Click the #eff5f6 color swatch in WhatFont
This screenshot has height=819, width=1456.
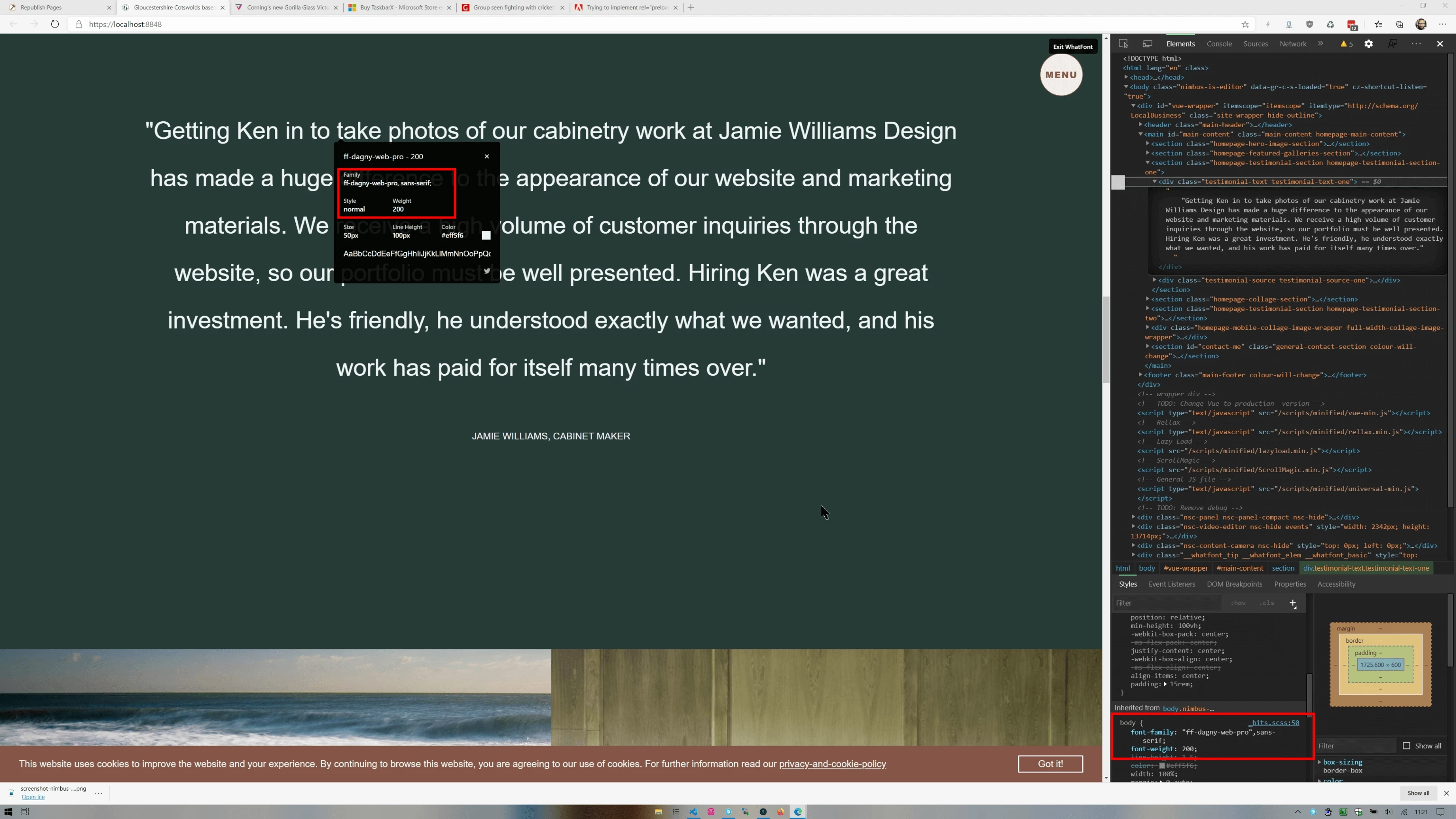486,235
